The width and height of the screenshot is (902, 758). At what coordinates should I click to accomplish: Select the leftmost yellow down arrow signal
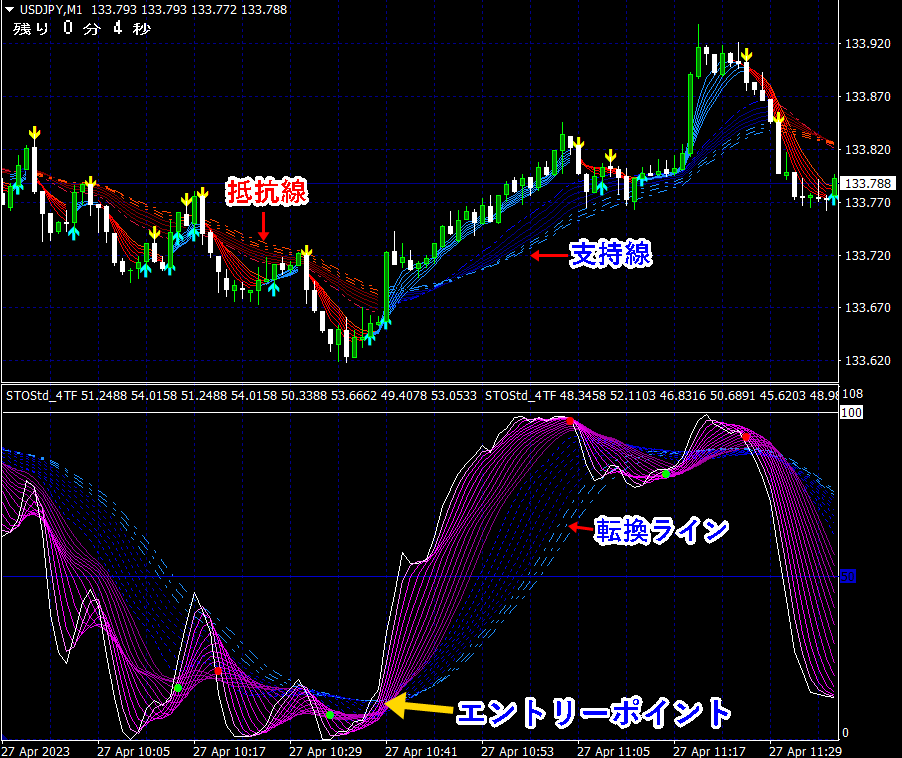click(35, 133)
